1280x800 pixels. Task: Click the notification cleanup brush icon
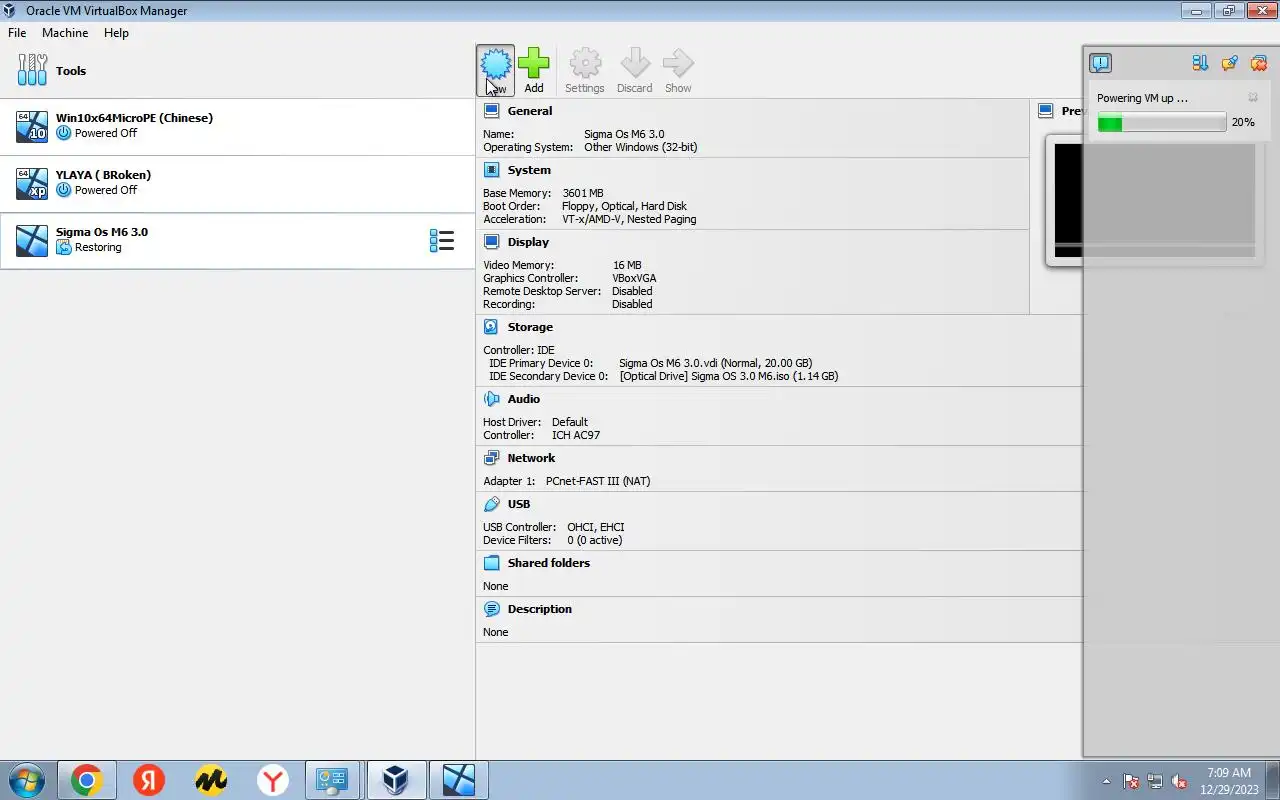click(1229, 63)
